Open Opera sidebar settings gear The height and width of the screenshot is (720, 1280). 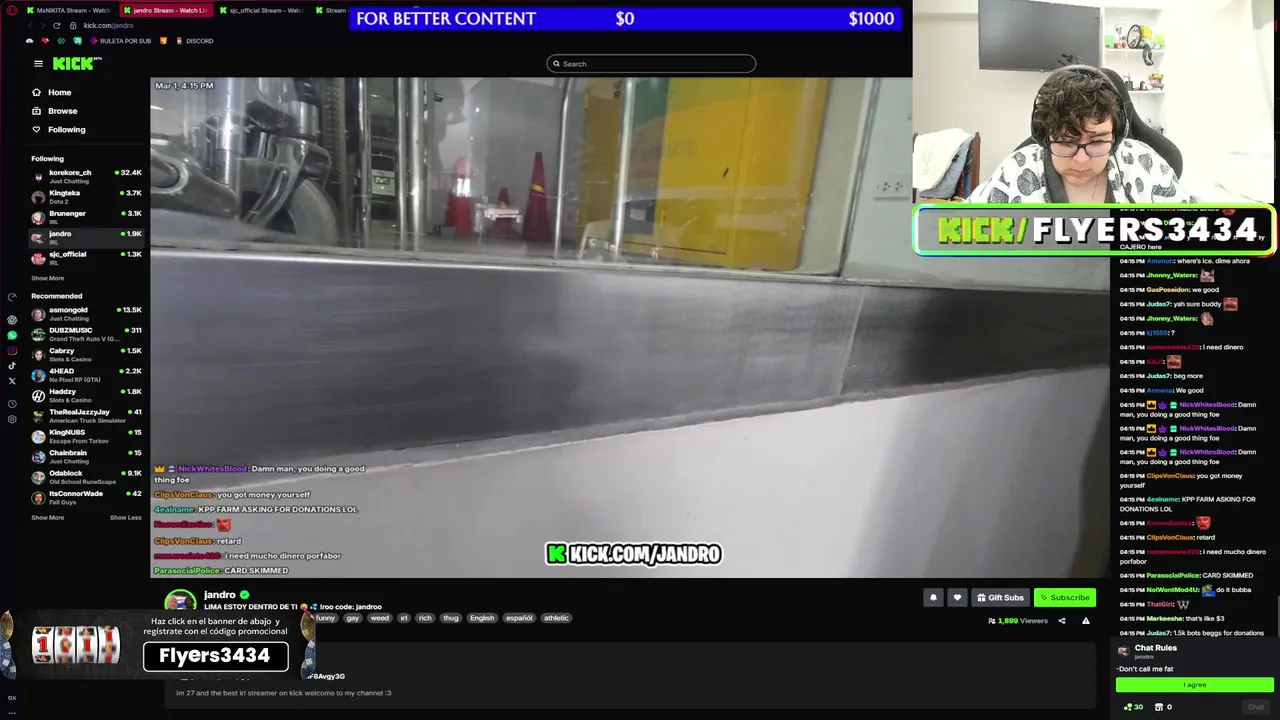click(x=12, y=419)
